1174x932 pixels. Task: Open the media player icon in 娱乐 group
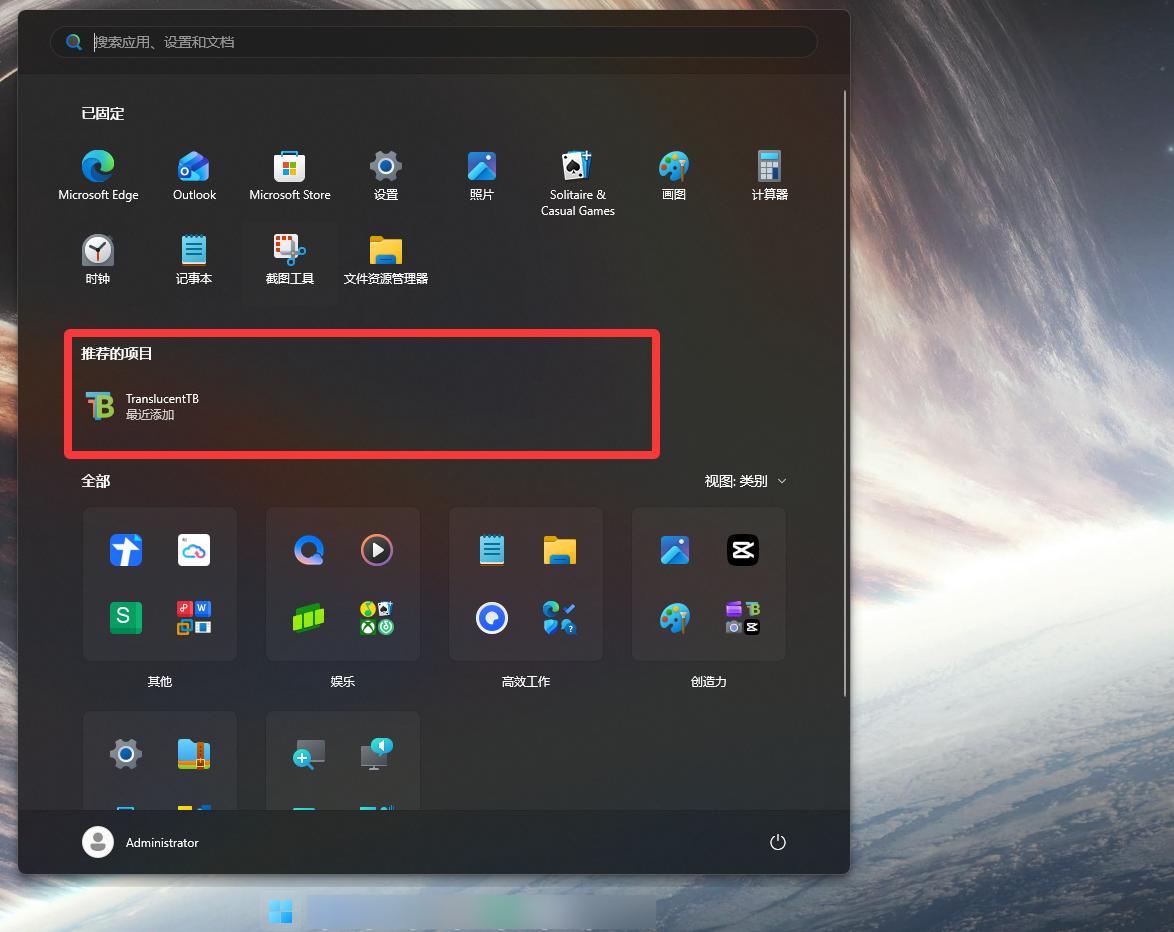376,550
